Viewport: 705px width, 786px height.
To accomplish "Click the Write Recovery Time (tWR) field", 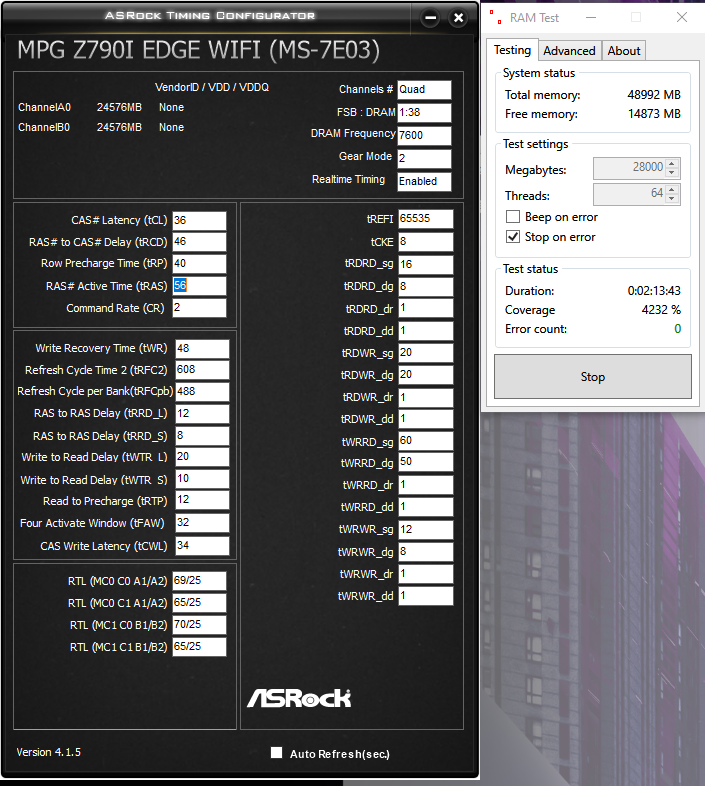I will 202,348.
